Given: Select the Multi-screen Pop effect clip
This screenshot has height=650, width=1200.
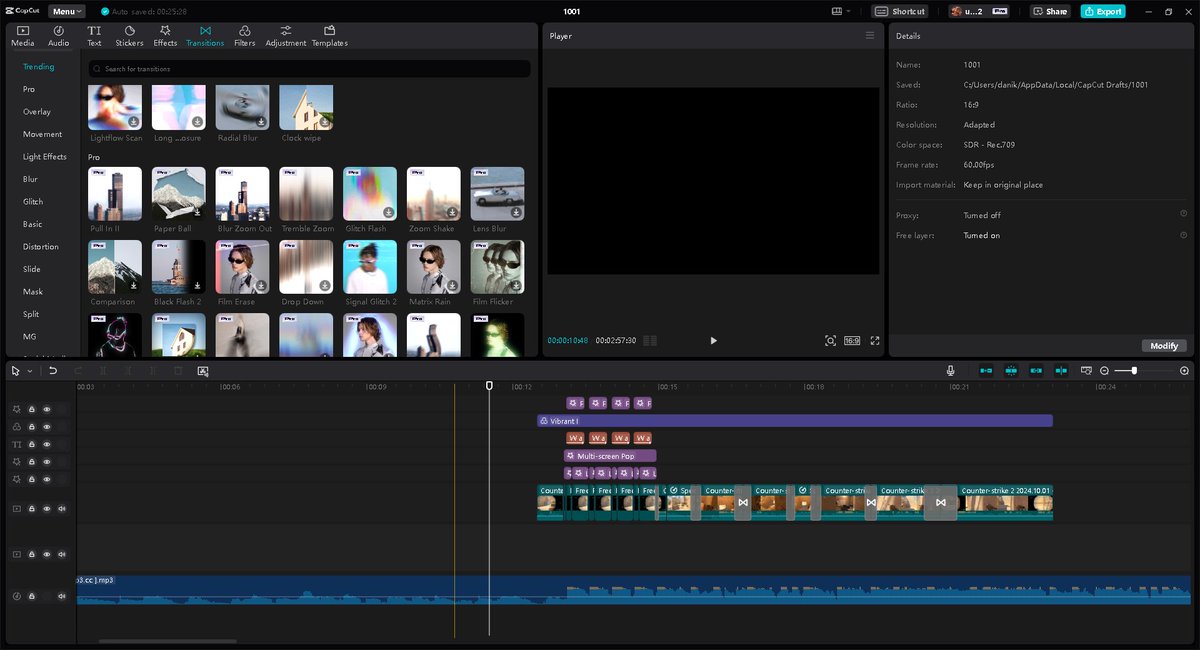Looking at the screenshot, I should pos(611,456).
